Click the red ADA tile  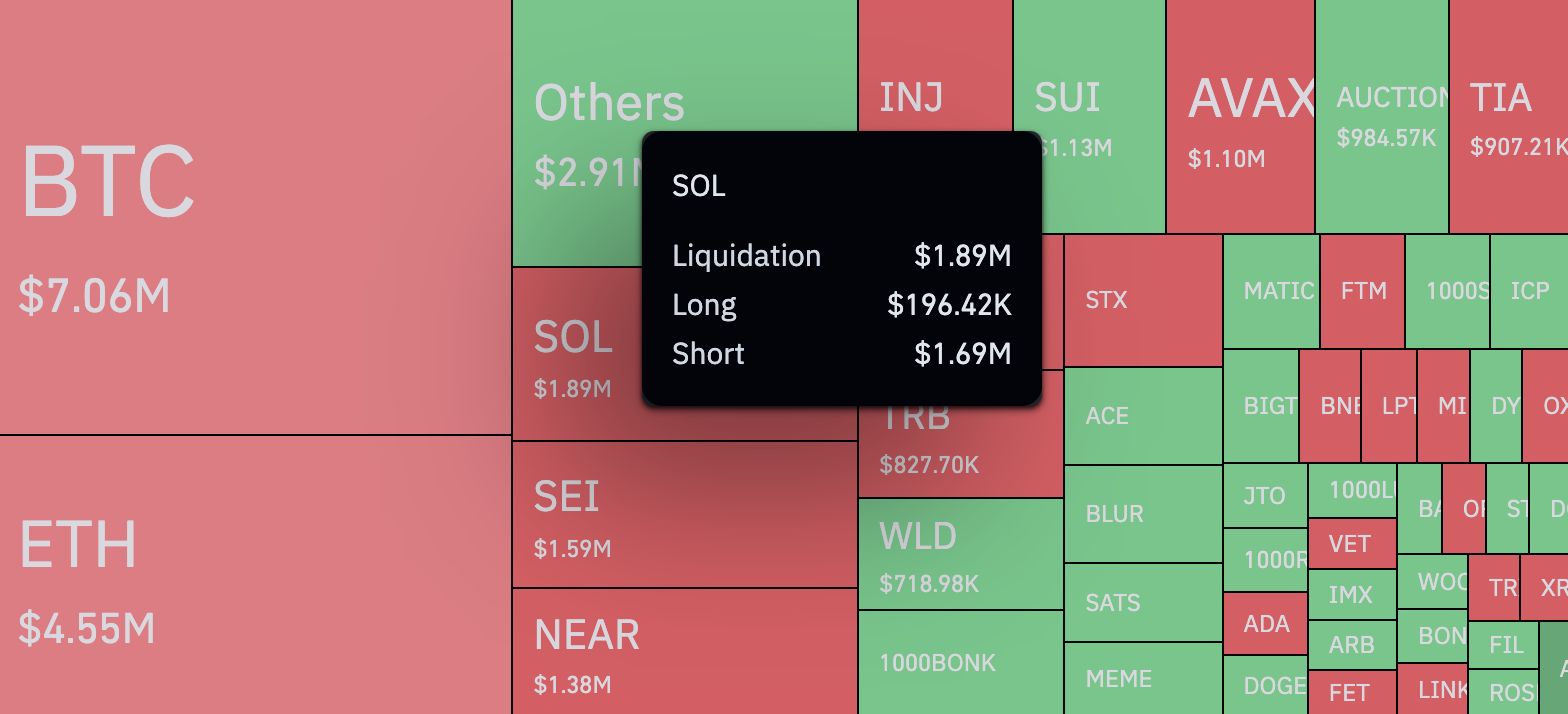(1265, 624)
